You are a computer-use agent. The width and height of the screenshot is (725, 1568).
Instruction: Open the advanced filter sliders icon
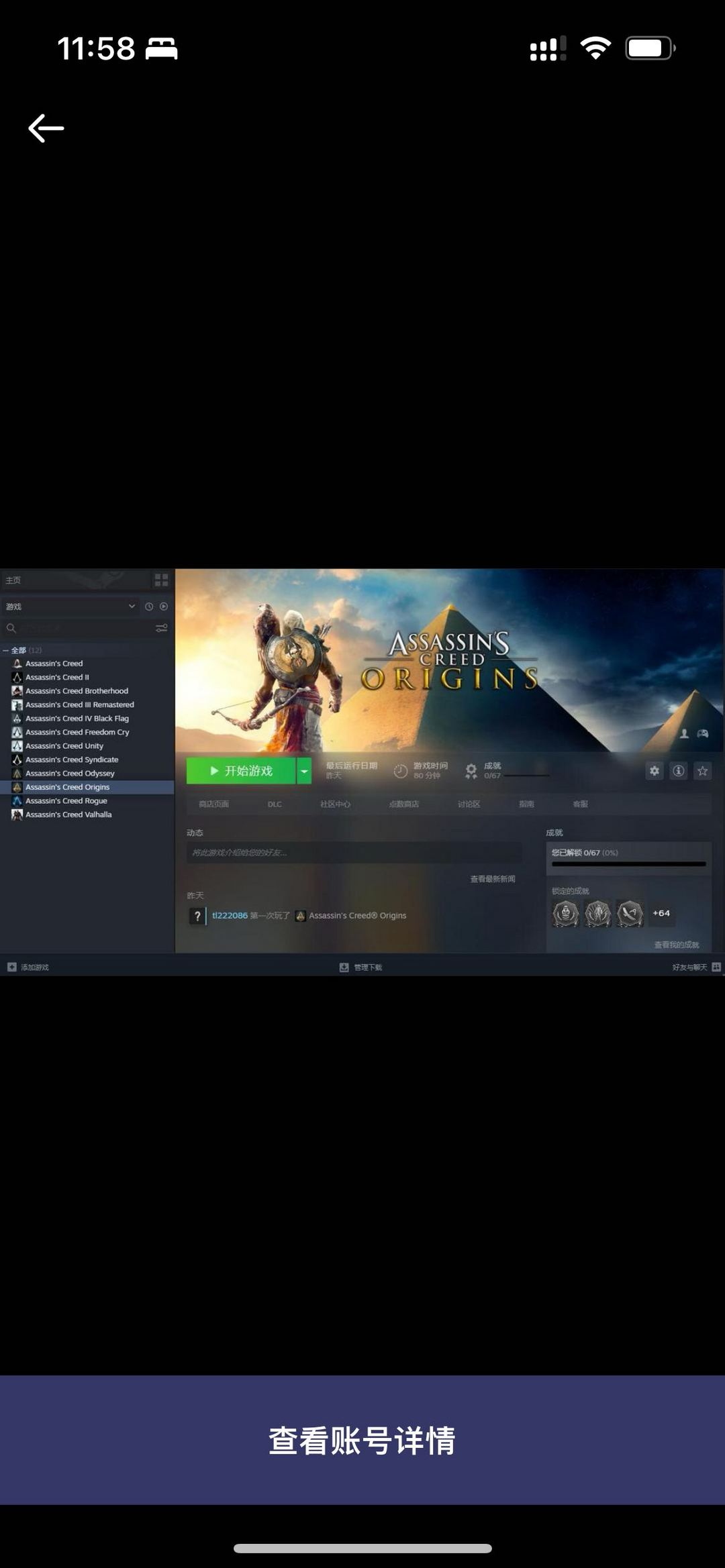tap(162, 629)
